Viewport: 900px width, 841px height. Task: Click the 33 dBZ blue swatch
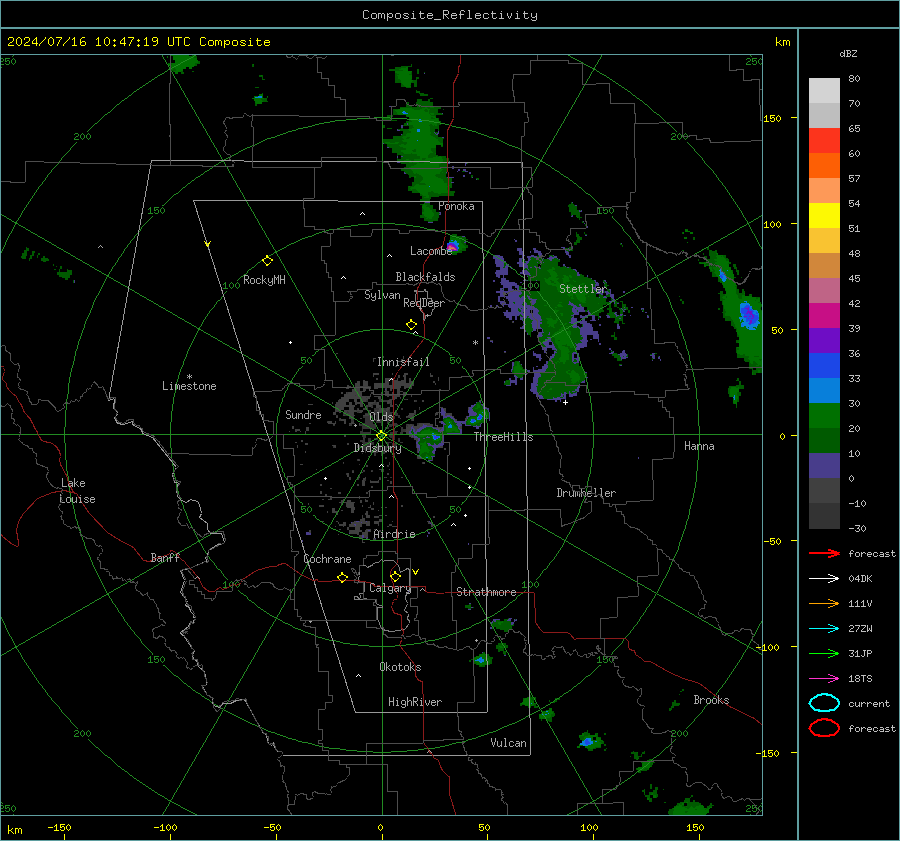(x=824, y=365)
